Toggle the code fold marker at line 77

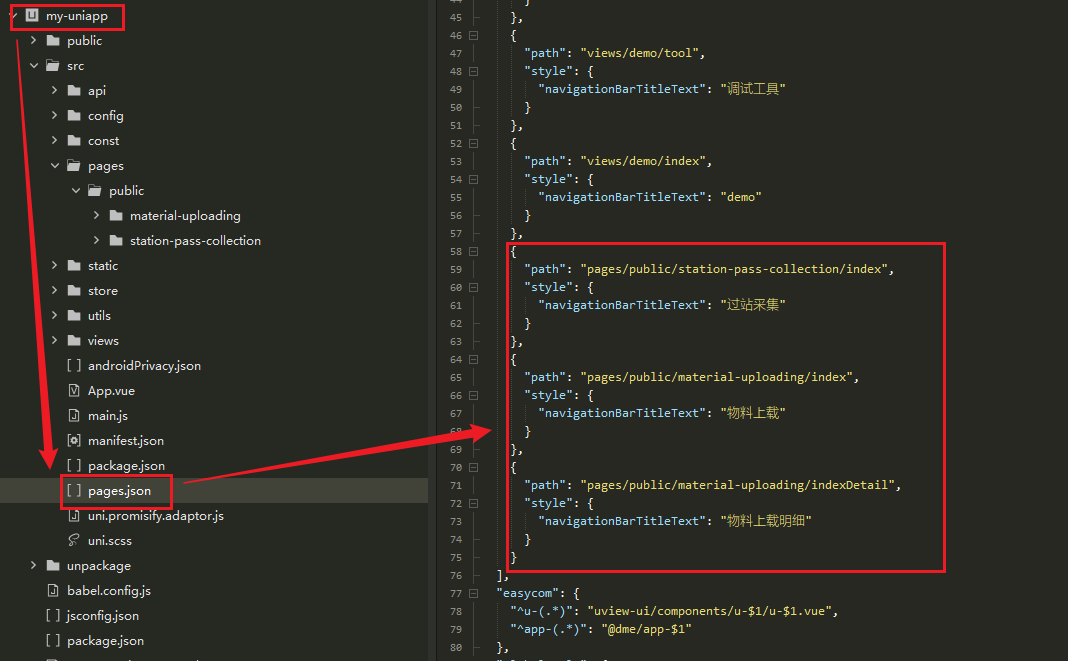[x=473, y=593]
